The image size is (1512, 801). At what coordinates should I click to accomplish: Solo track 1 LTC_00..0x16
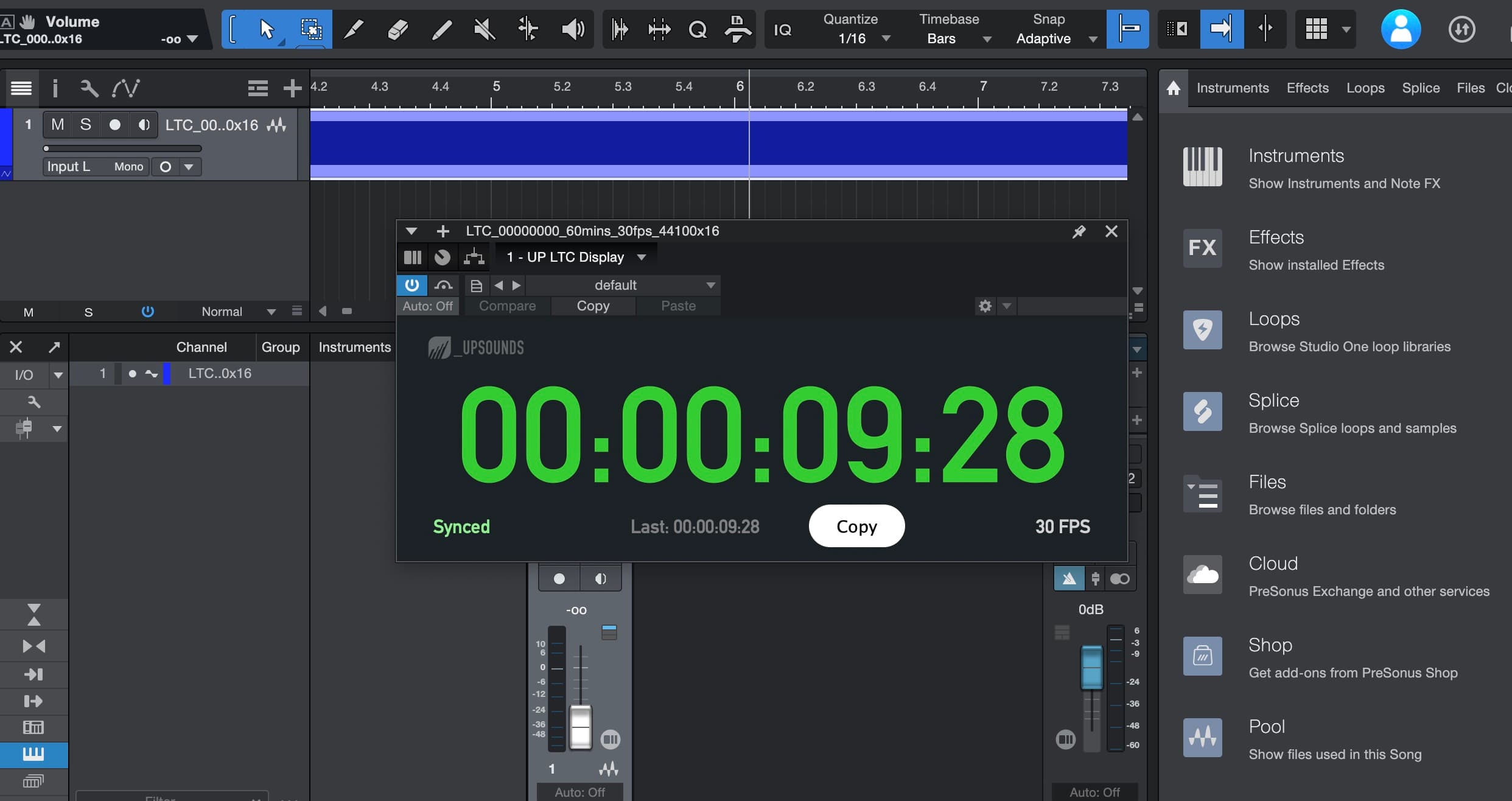86,125
